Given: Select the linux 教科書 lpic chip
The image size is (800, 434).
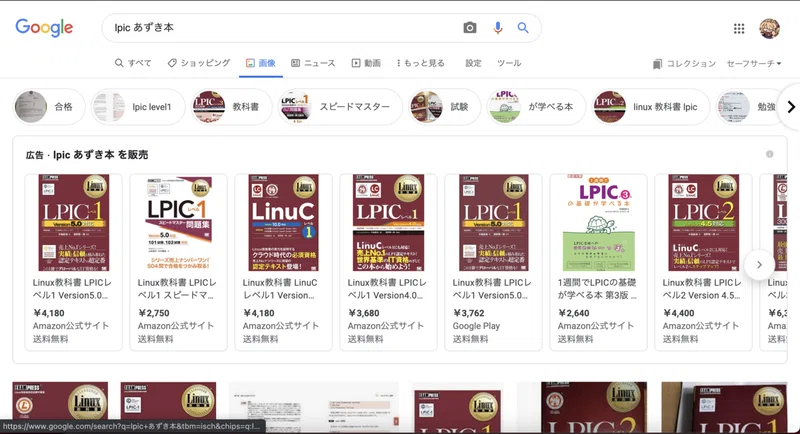Looking at the screenshot, I should pos(651,107).
